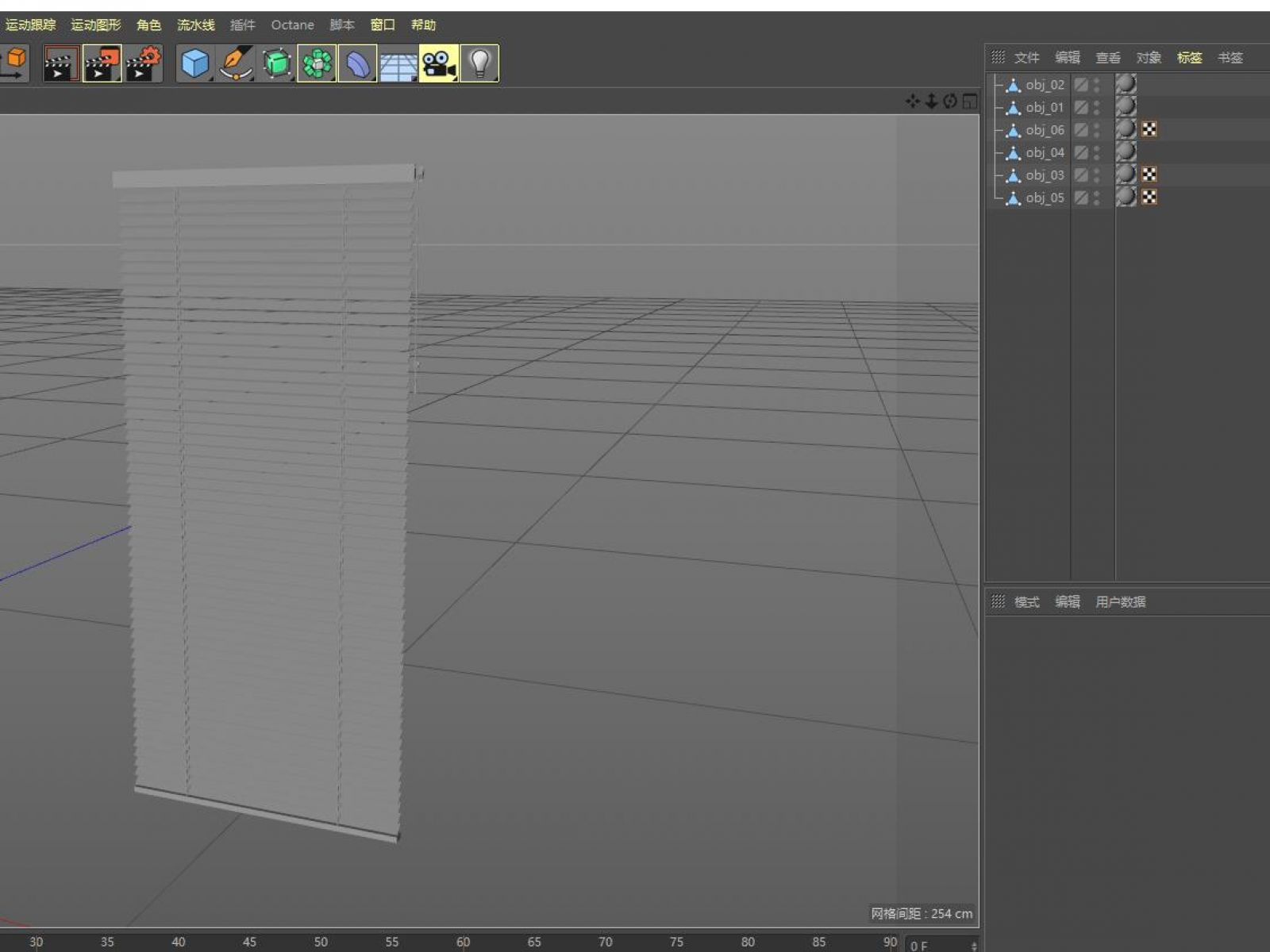Open 帮助 menu
Viewport: 1270px width, 952px height.
point(423,25)
